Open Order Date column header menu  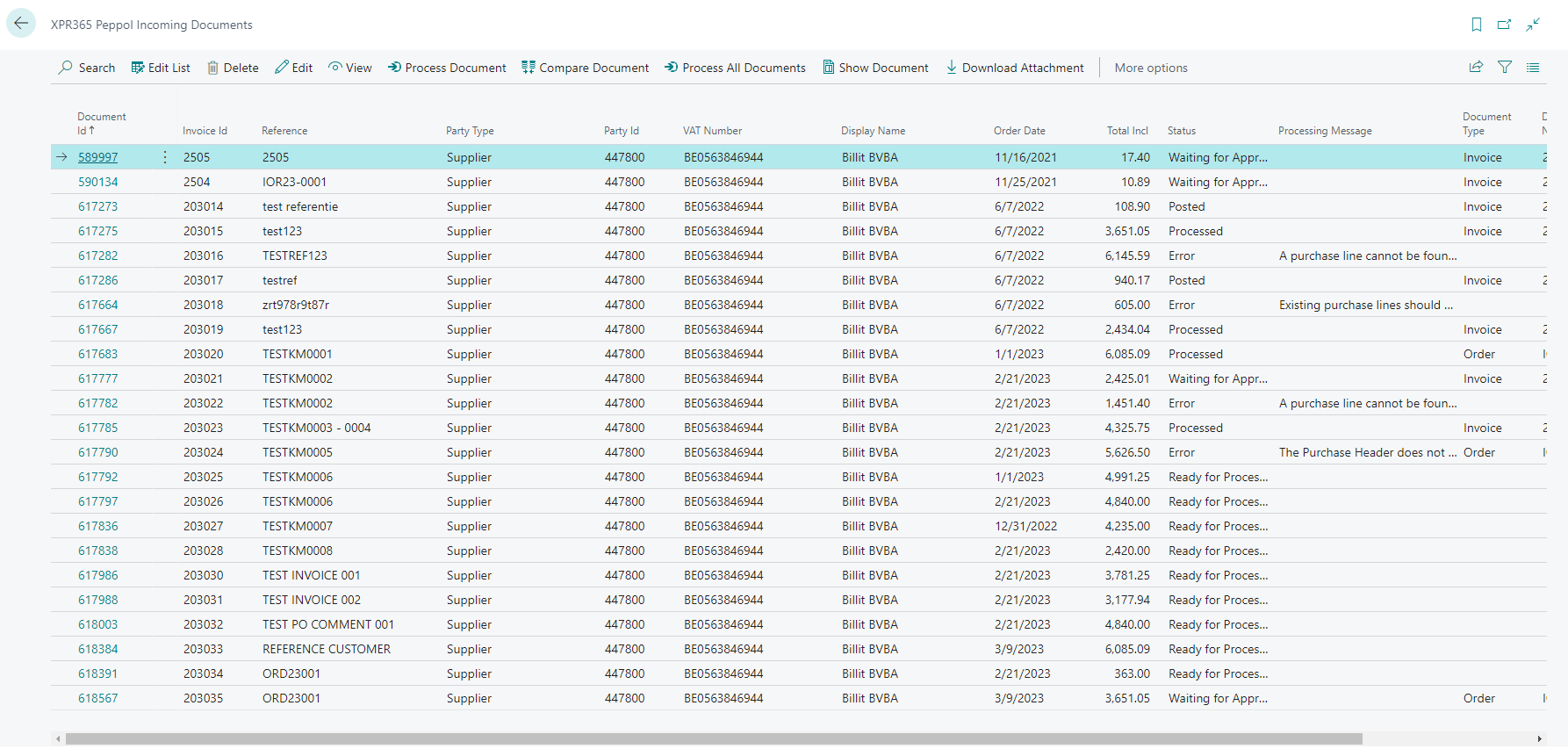click(1019, 131)
